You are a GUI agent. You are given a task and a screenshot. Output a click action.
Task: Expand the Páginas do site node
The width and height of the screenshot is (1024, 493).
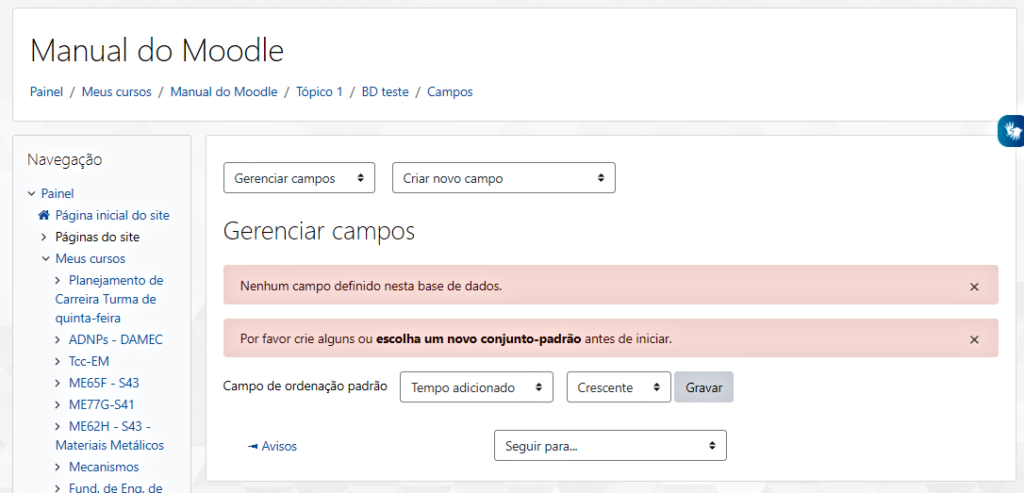(x=45, y=237)
